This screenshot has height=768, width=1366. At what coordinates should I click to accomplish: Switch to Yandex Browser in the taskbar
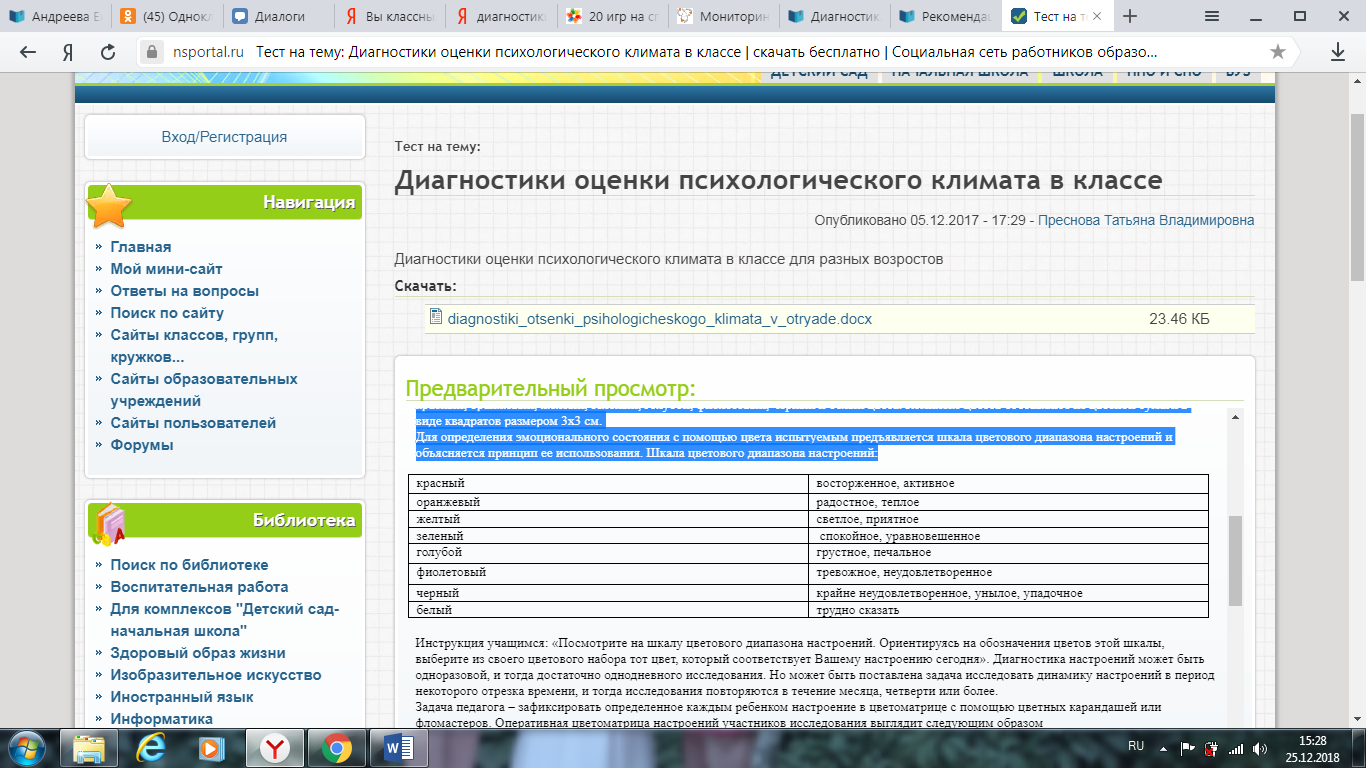pyautogui.click(x=274, y=748)
